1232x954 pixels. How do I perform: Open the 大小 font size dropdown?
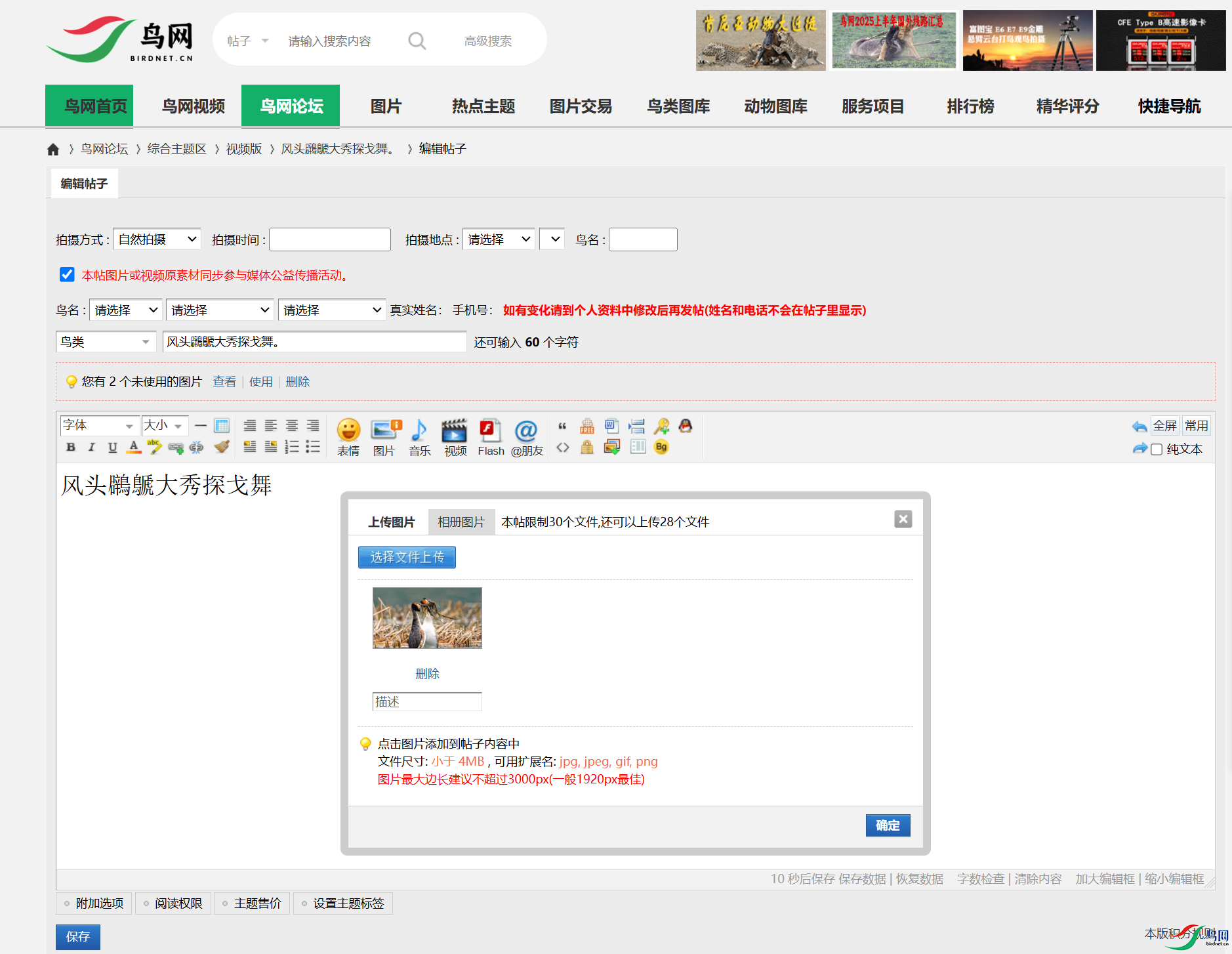[165, 426]
